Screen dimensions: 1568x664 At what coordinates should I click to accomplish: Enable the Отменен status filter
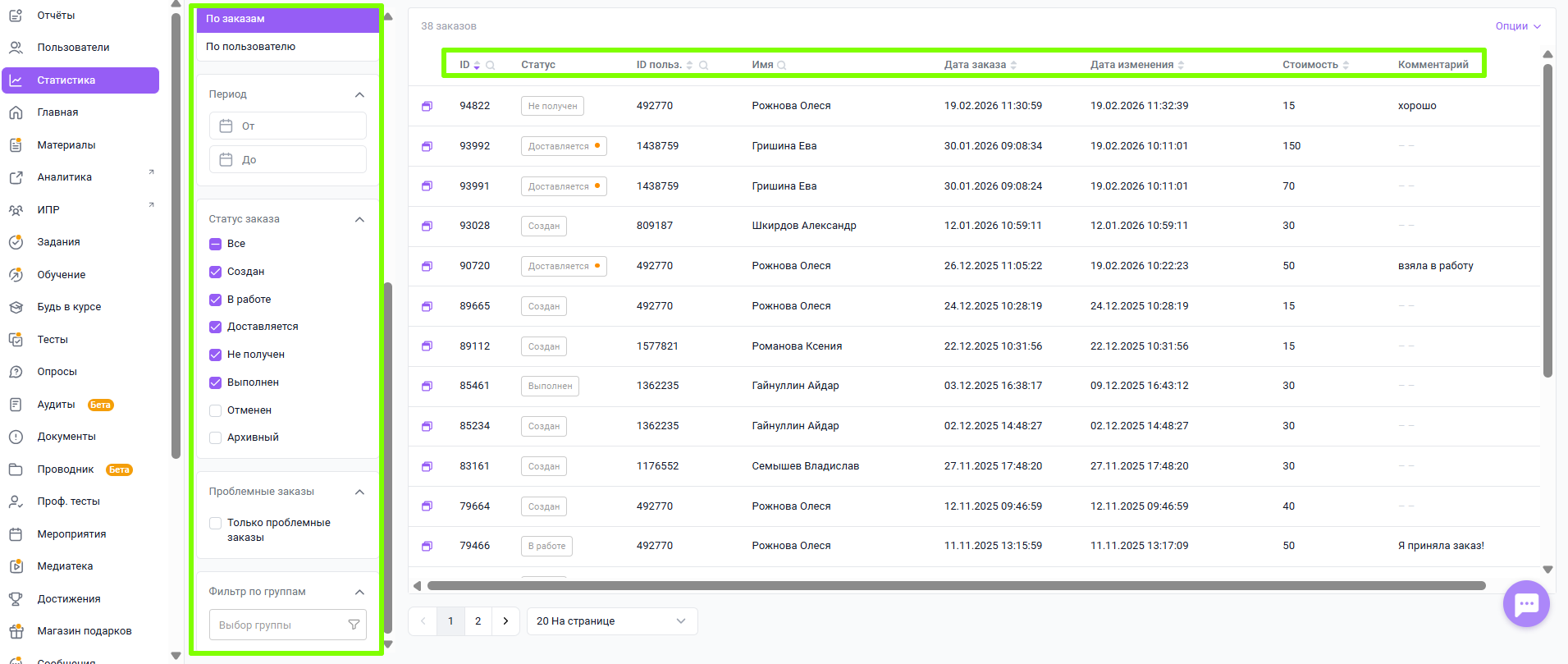[x=216, y=410]
